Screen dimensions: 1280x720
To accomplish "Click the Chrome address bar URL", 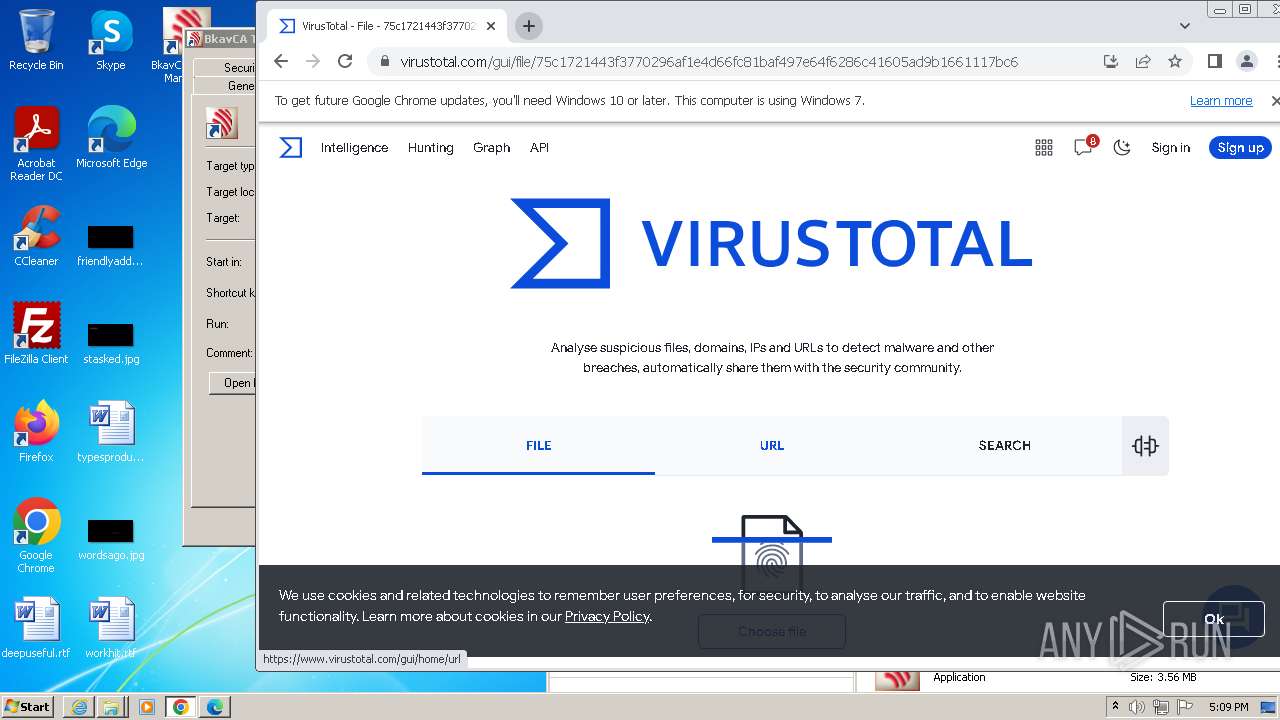I will pos(709,62).
